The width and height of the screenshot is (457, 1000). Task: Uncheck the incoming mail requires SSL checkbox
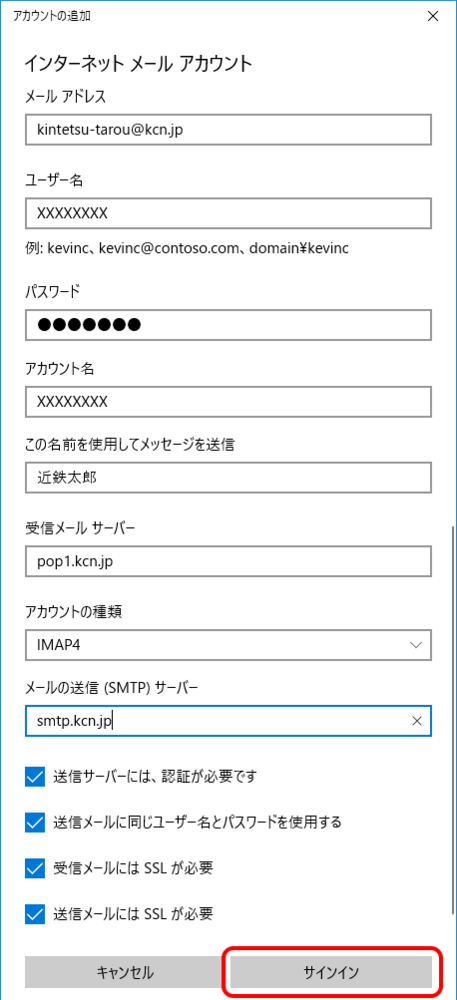click(x=34, y=869)
